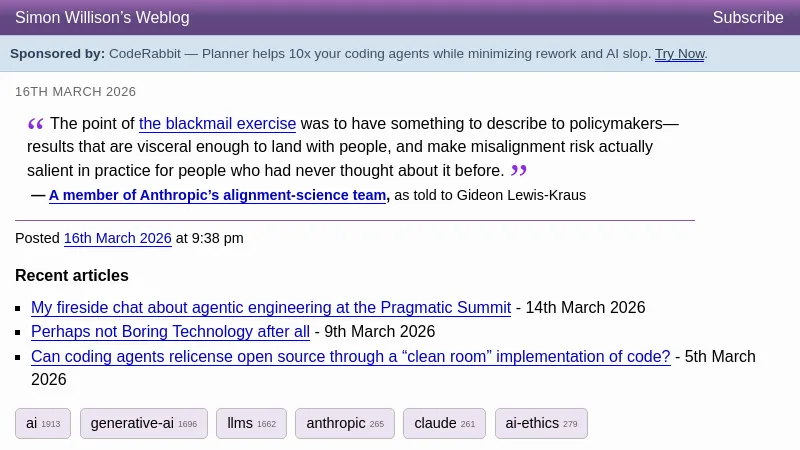Open Simon Willison's Weblog home link
Viewport: 800px width, 450px height.
pos(102,18)
